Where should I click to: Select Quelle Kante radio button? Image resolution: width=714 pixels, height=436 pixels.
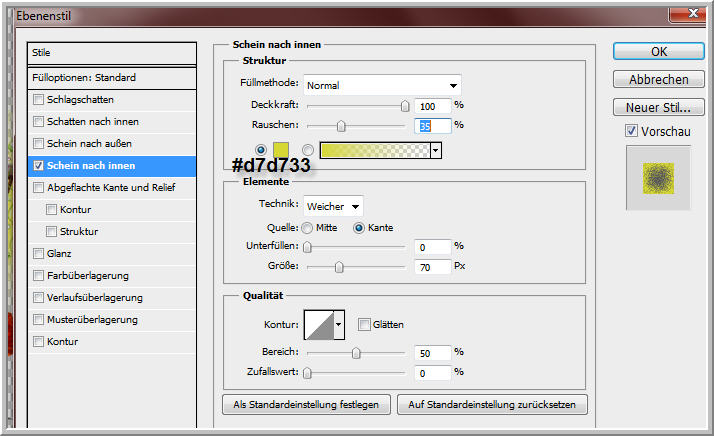click(359, 228)
